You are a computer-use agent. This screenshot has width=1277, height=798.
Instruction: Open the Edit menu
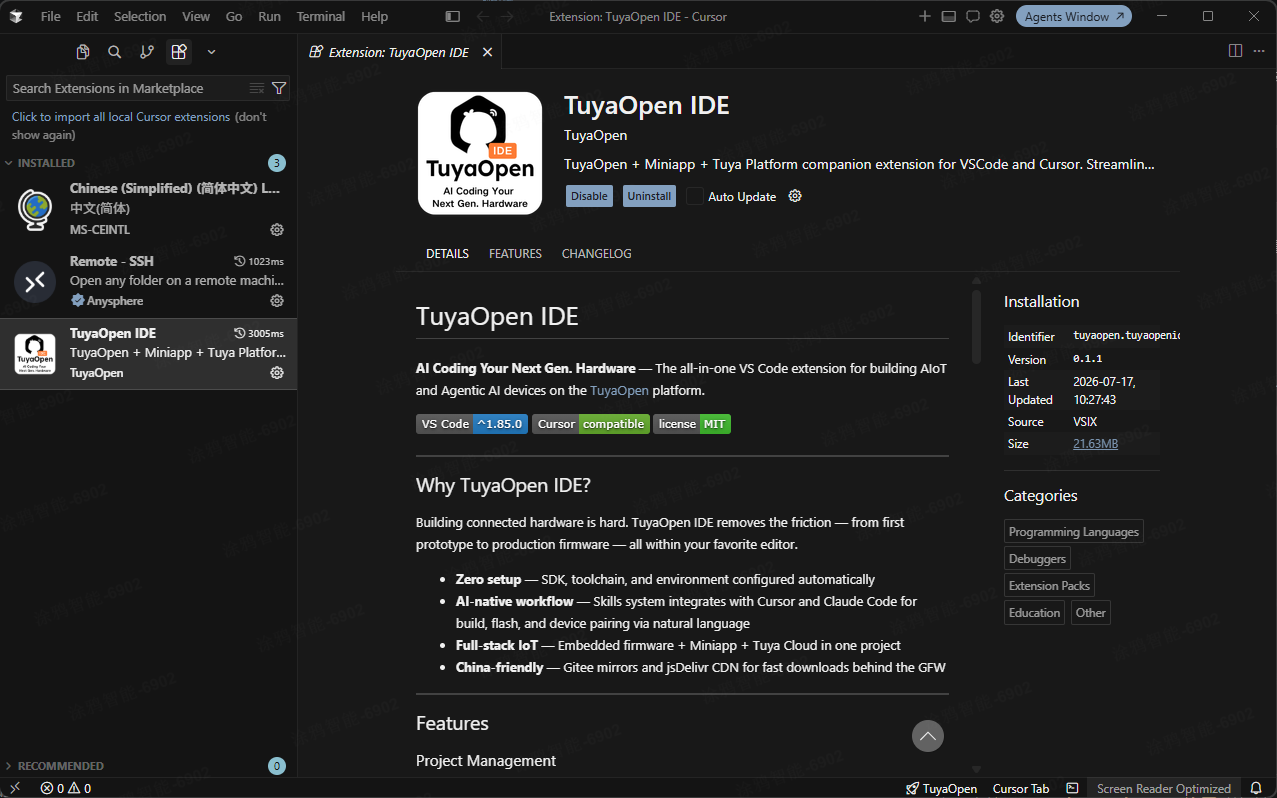click(x=87, y=16)
